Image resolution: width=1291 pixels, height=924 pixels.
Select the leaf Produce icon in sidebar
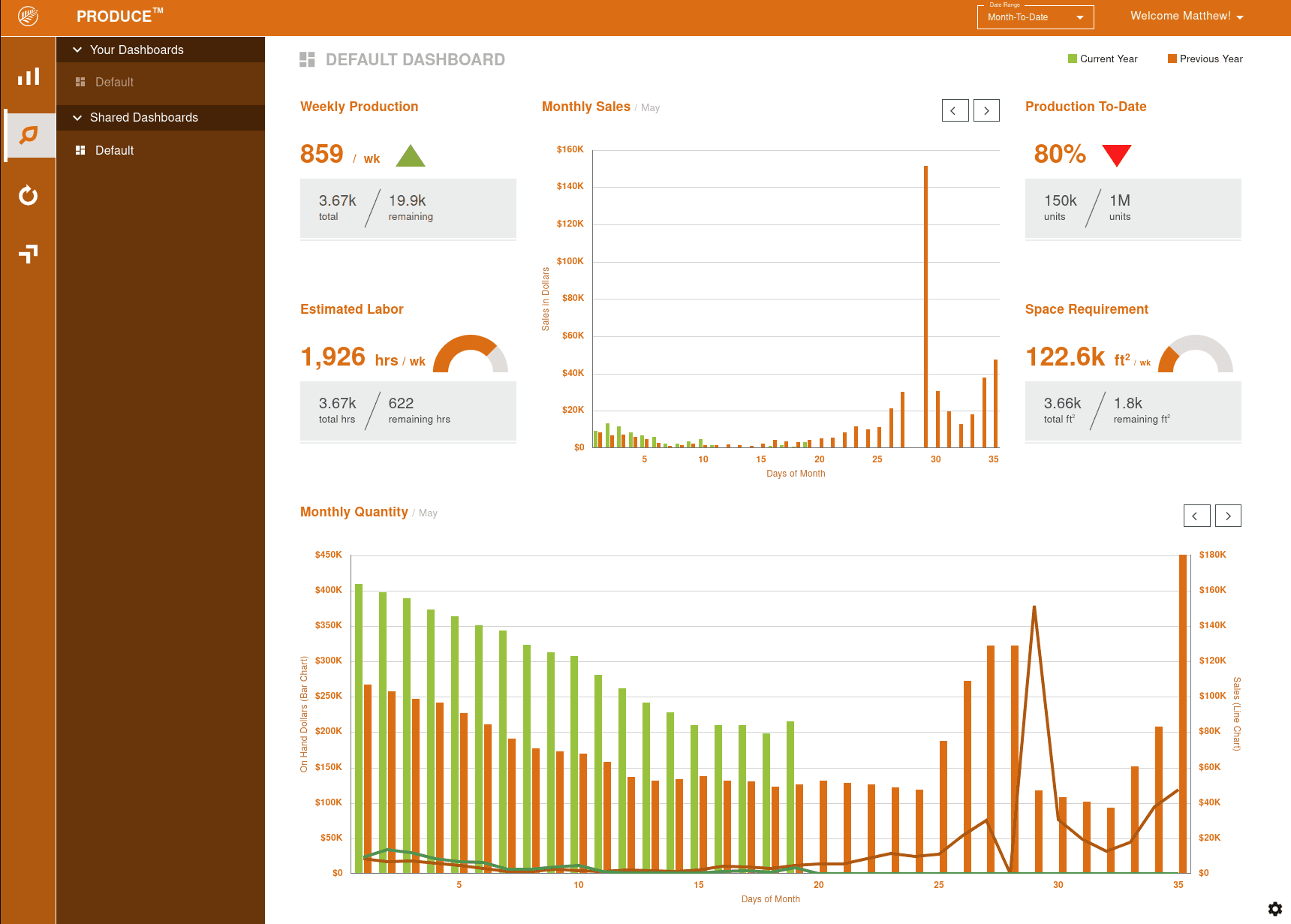(28, 134)
